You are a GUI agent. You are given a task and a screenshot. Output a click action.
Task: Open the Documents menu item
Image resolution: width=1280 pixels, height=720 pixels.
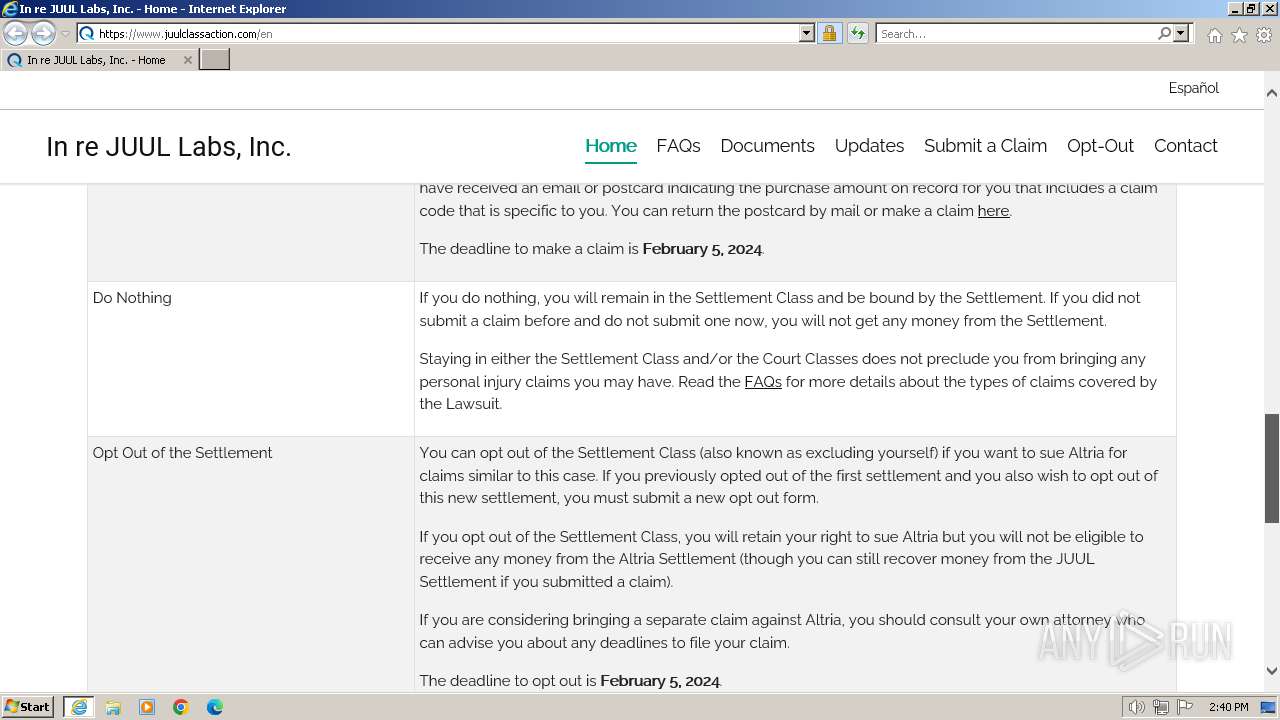767,146
